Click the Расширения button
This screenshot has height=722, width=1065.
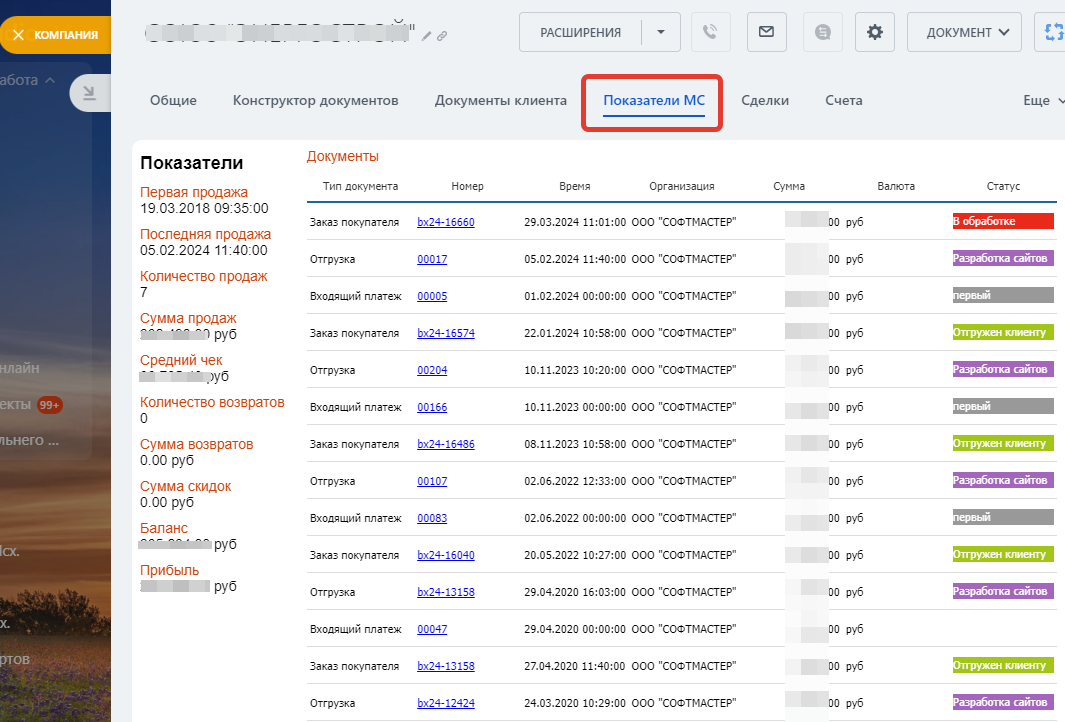point(580,32)
